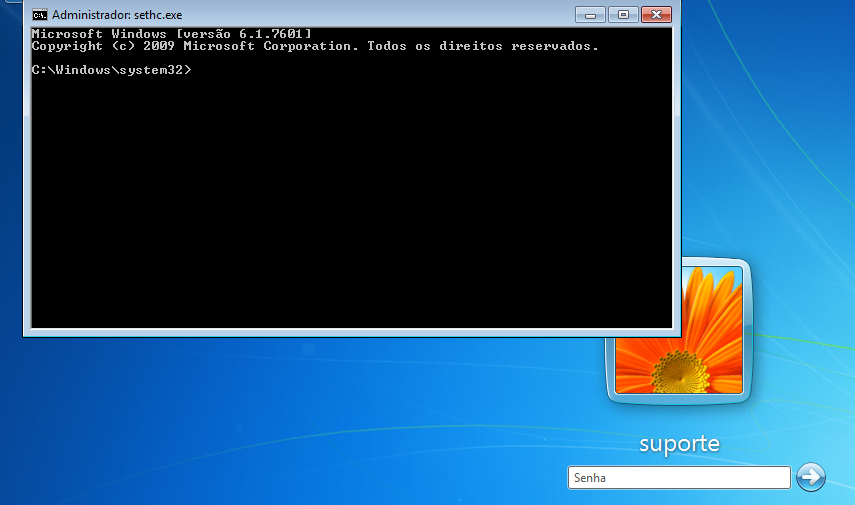Click the Microsoft Windows versão 6.1.7601 line
This screenshot has height=505, width=855.
(x=172, y=34)
